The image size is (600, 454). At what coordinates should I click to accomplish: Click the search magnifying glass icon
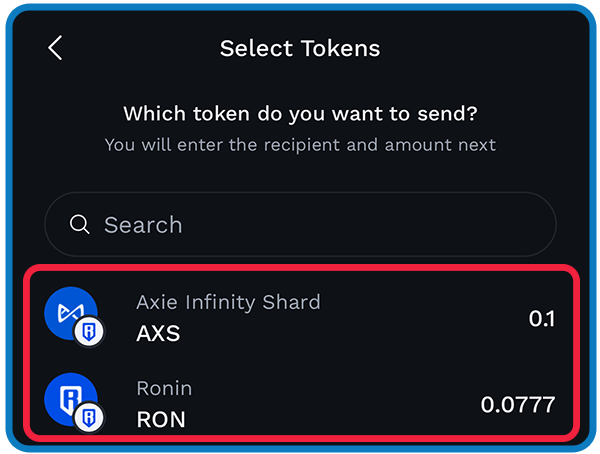coord(80,224)
